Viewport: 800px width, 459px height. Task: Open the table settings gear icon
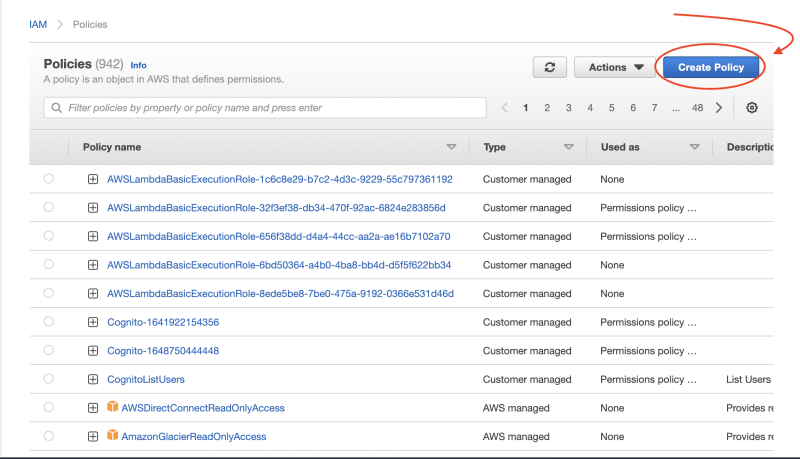click(752, 108)
